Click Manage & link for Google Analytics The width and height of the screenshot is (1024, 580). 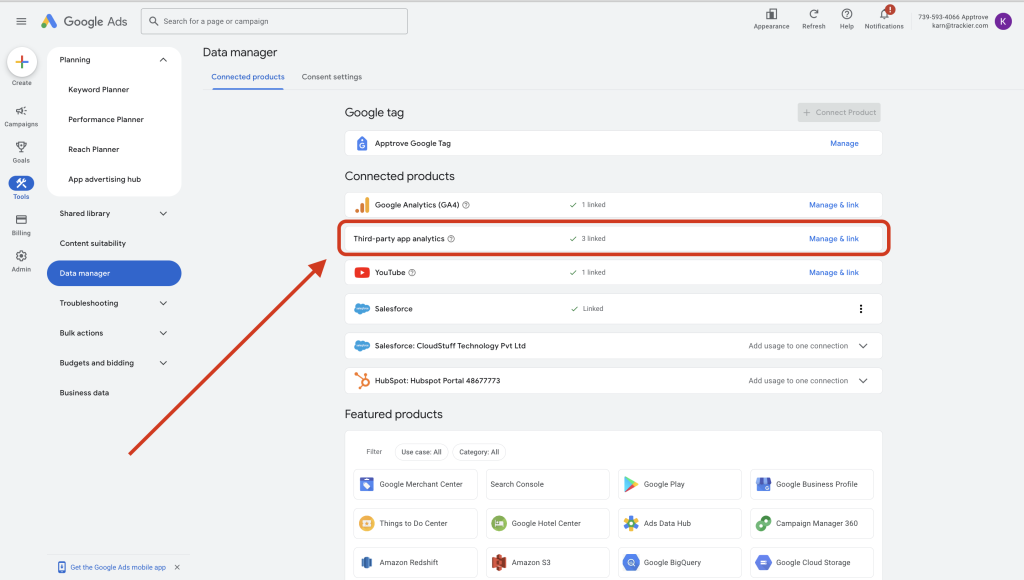[x=833, y=205]
